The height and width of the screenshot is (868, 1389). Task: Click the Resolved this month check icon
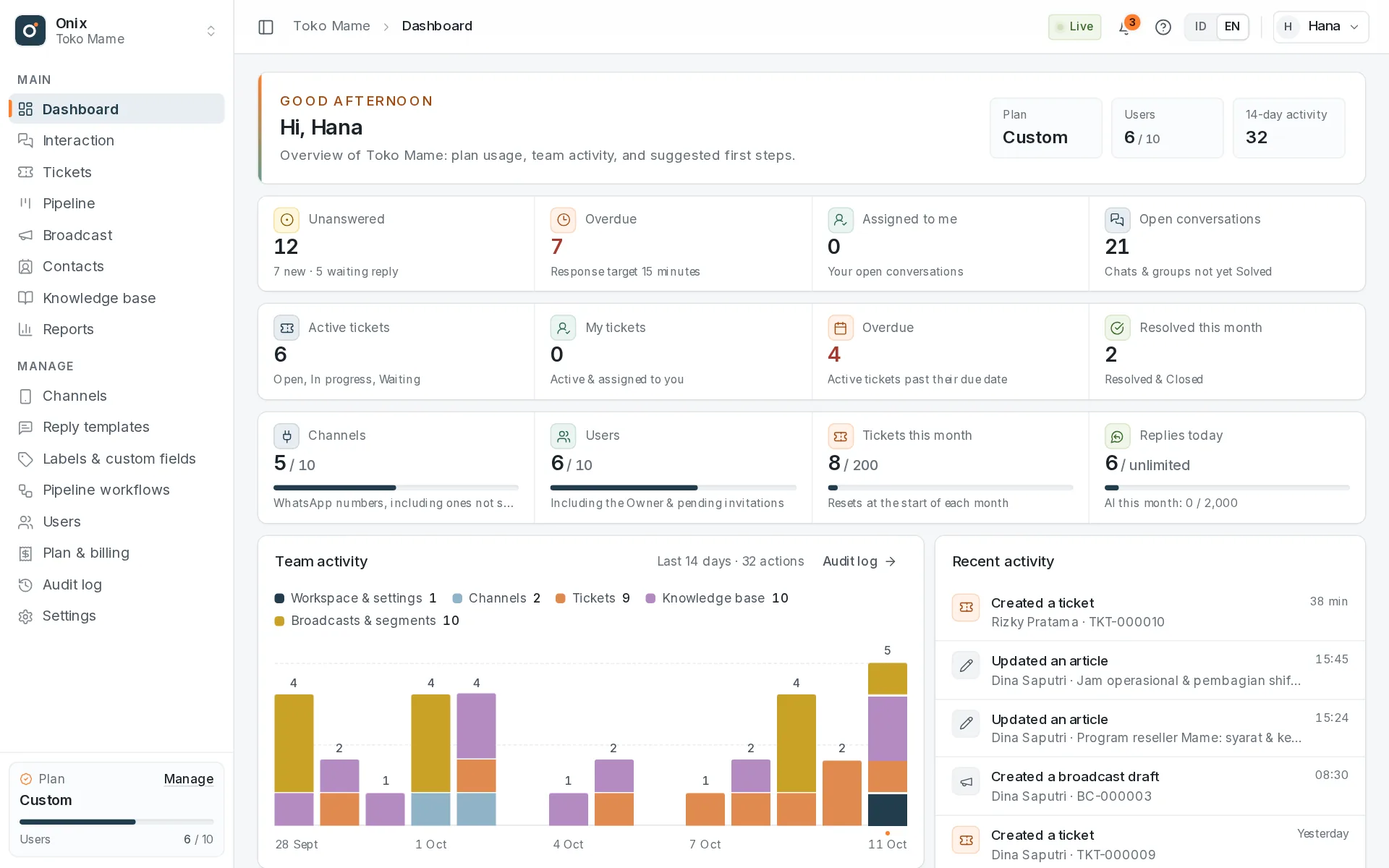[x=1117, y=328]
